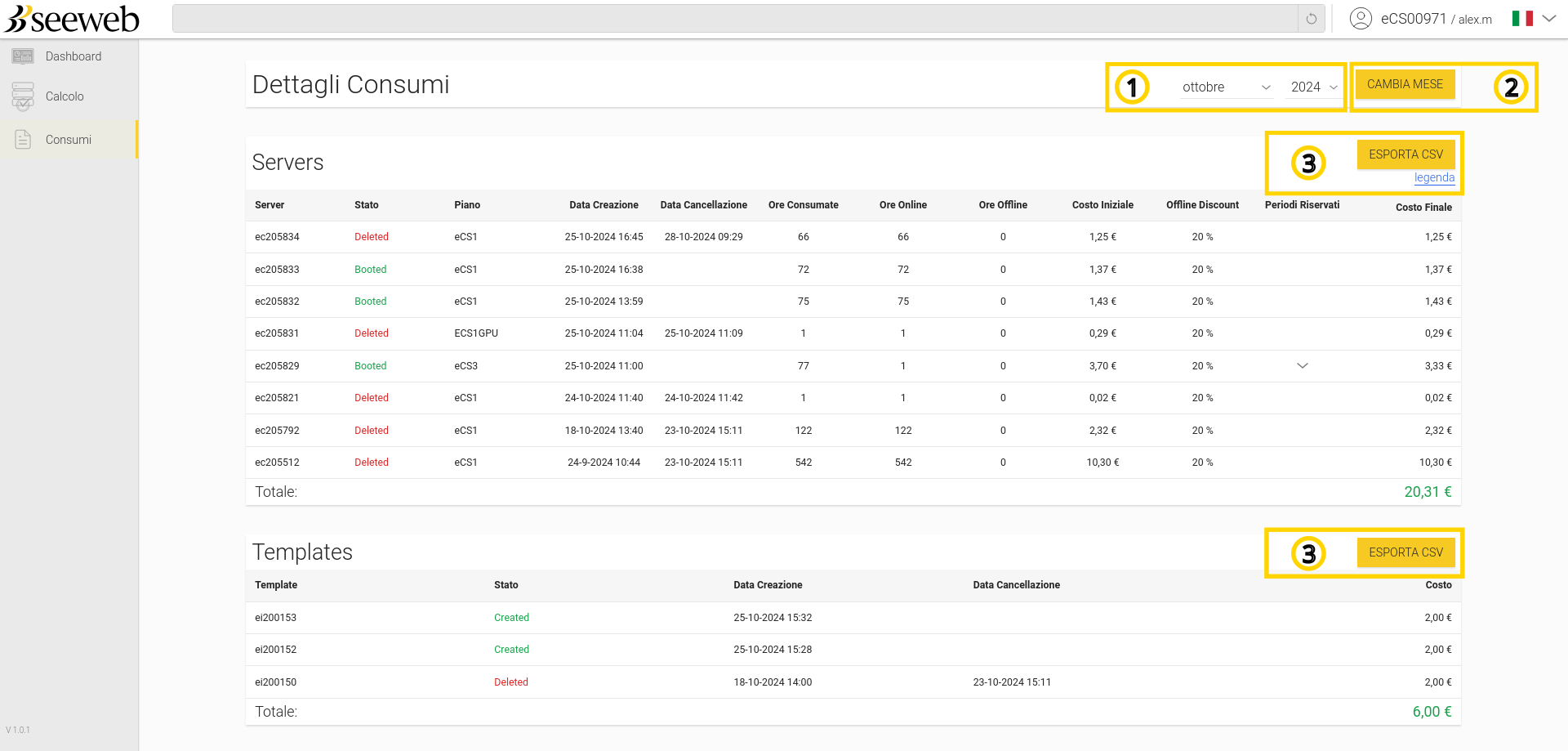
Task: Click the version label V 1.0.1
Action: [18, 730]
